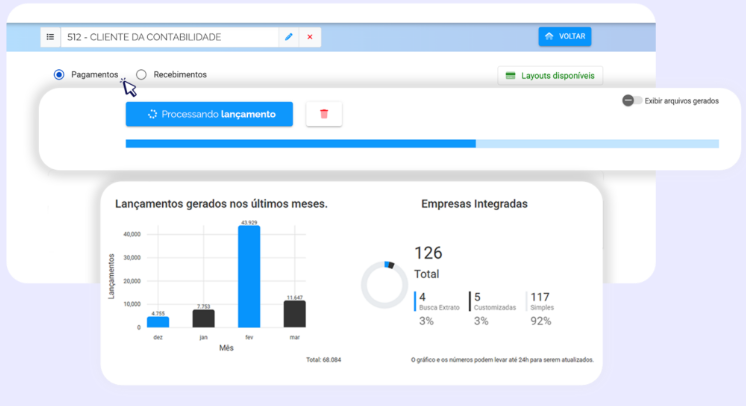Click the Processando lançamento button
The width and height of the screenshot is (746, 406).
pos(209,114)
